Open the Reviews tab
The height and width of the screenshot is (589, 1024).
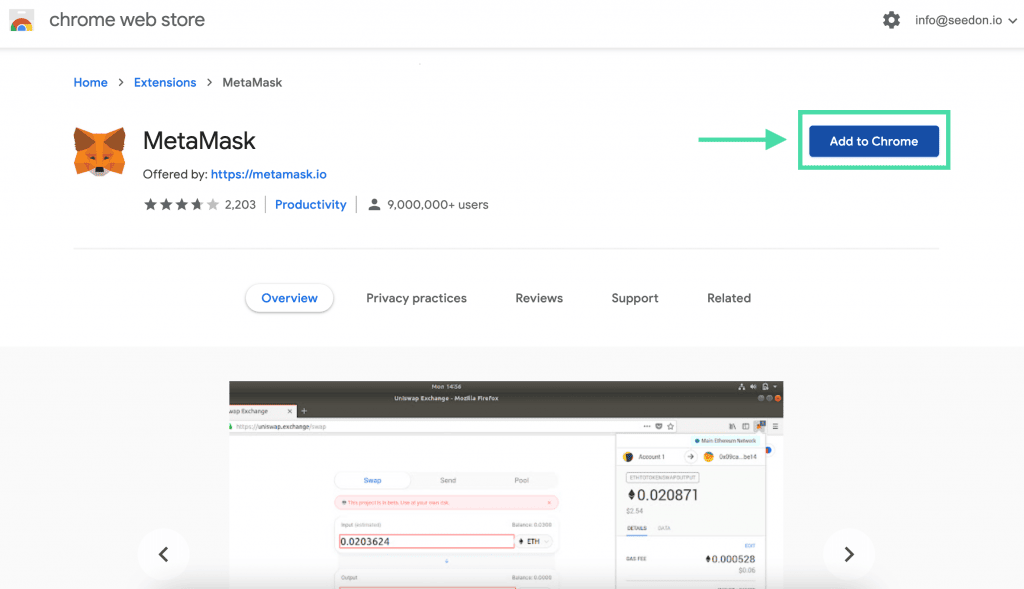[x=539, y=298]
